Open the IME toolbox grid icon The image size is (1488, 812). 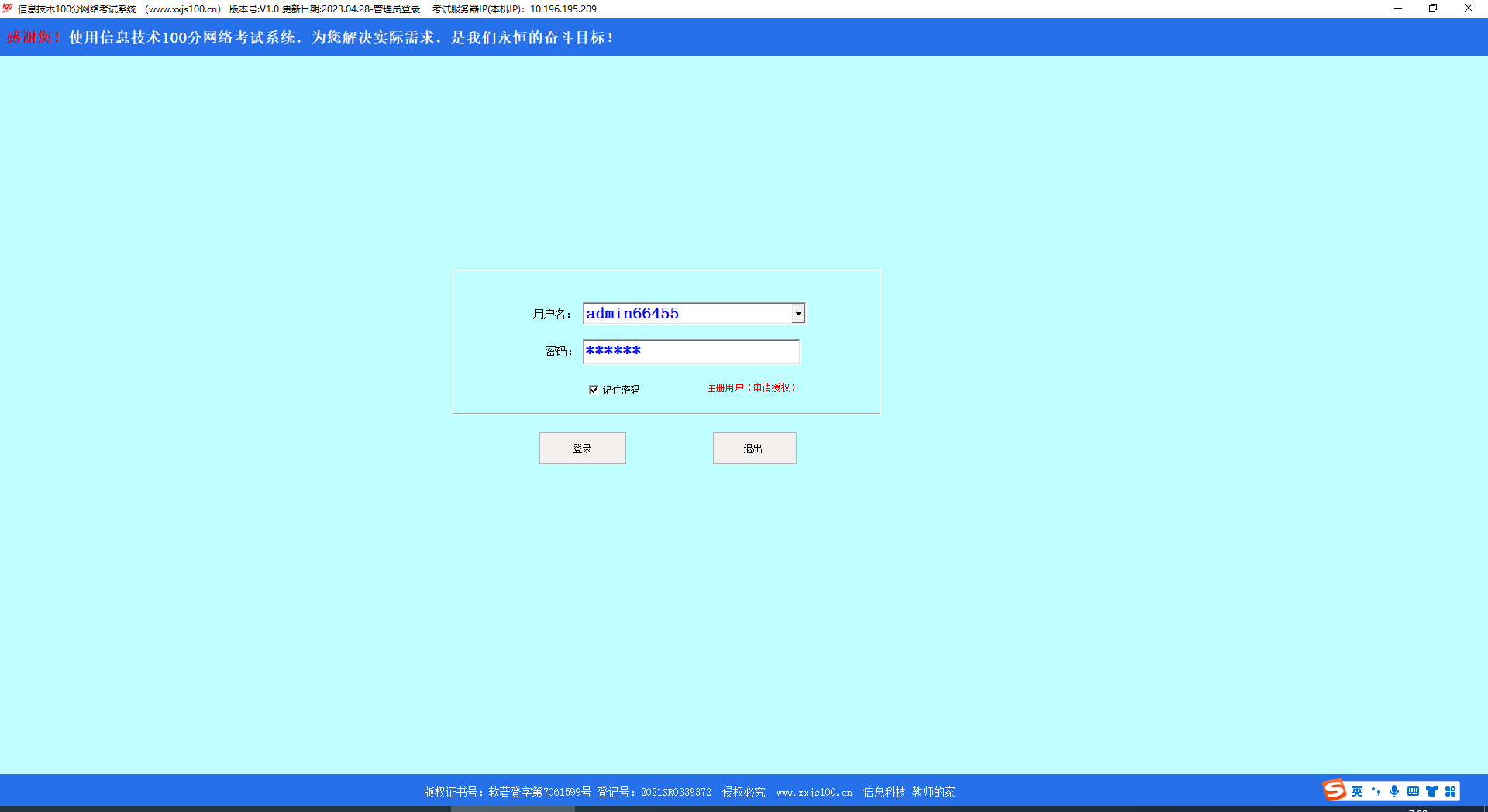click(x=1450, y=791)
